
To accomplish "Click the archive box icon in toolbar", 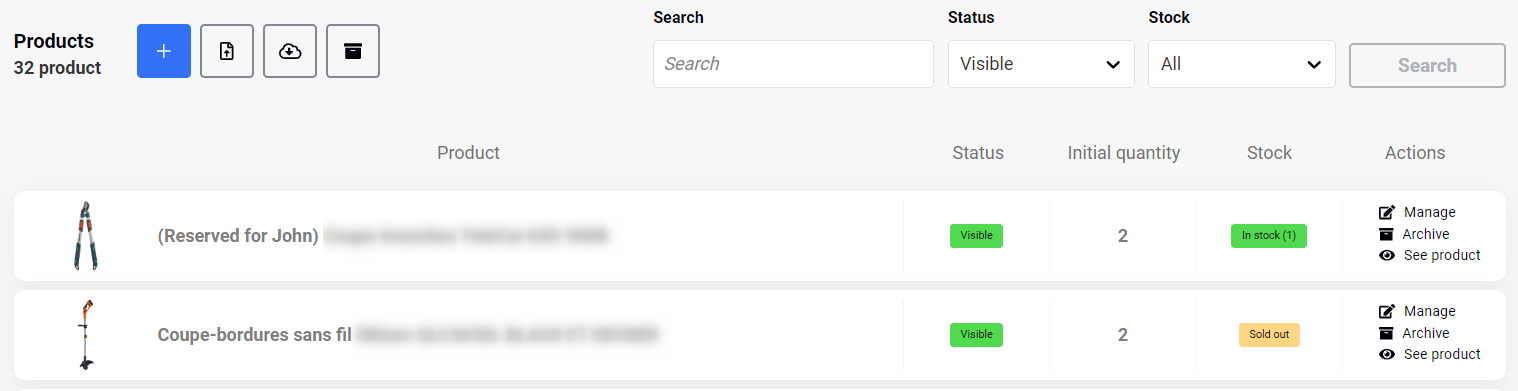I will [x=353, y=51].
